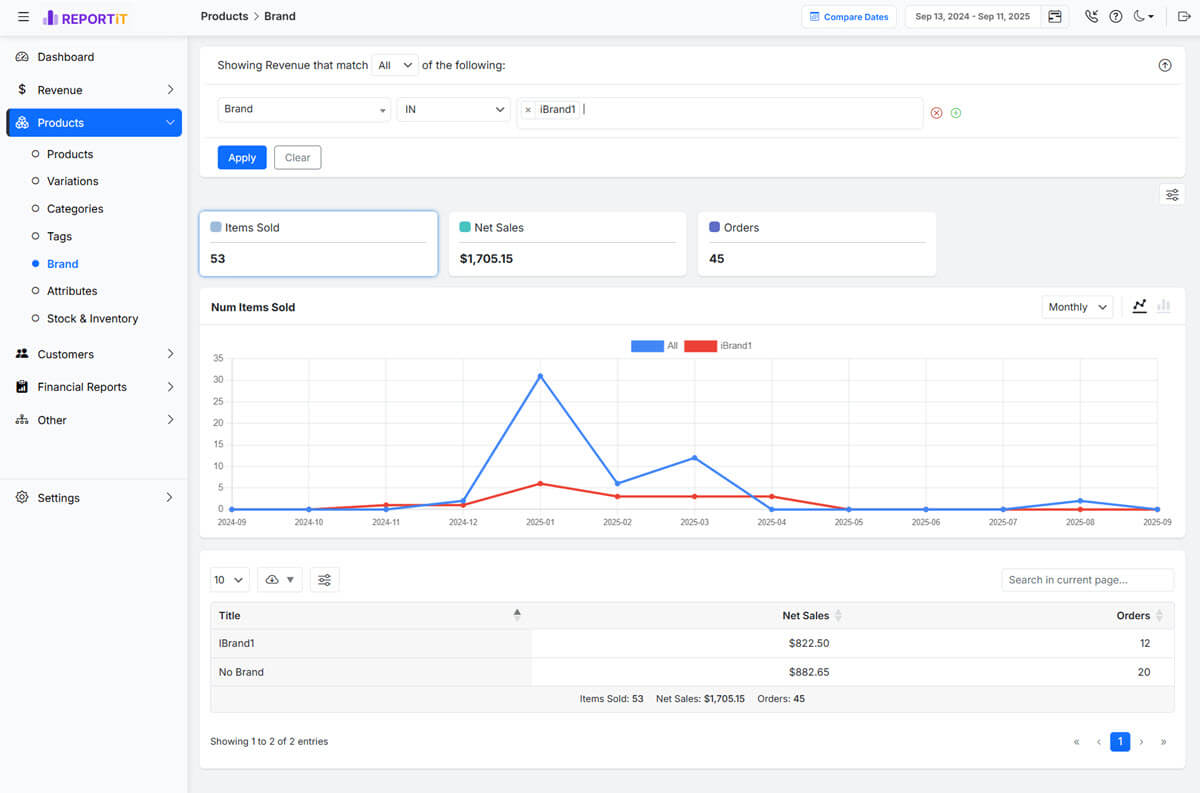Open table export cloud download dropdown
Image resolution: width=1200 pixels, height=793 pixels.
[280, 580]
